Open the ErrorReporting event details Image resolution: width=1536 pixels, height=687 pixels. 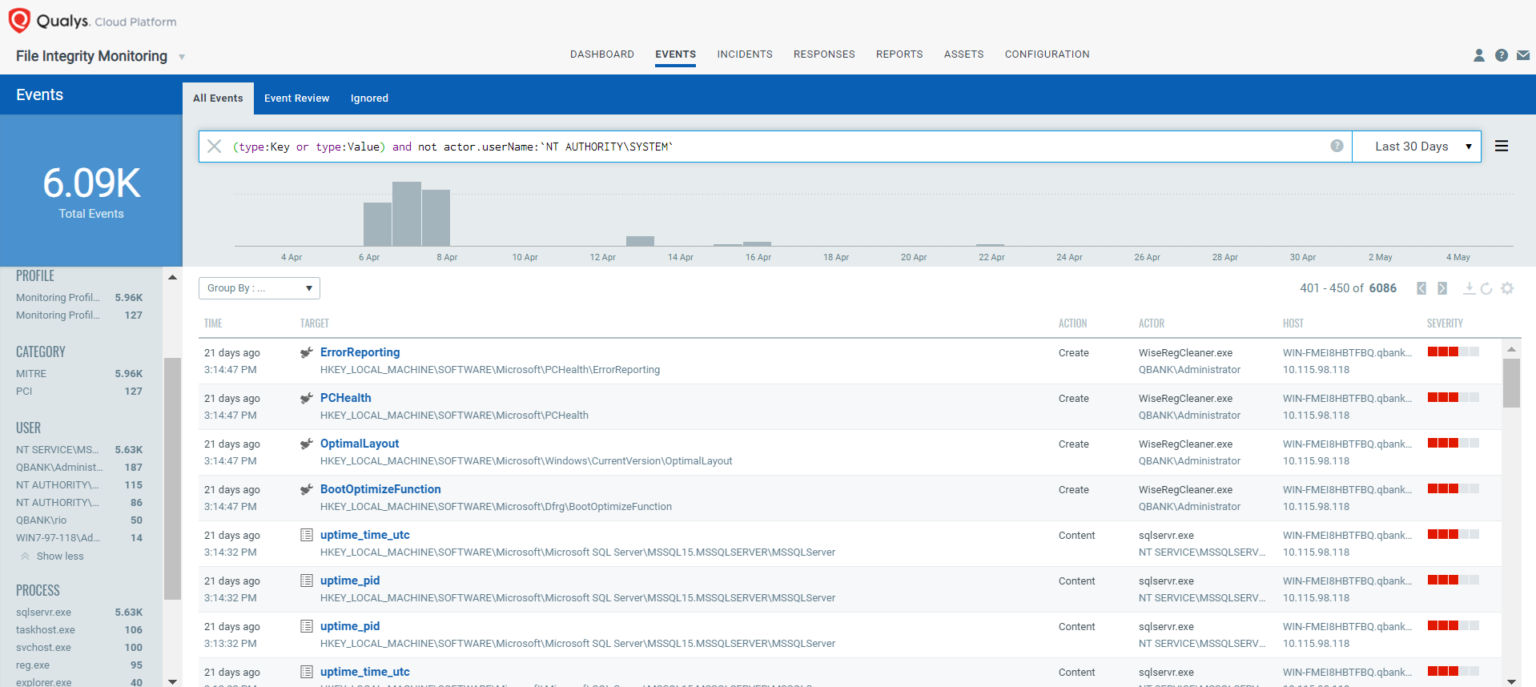tap(359, 352)
